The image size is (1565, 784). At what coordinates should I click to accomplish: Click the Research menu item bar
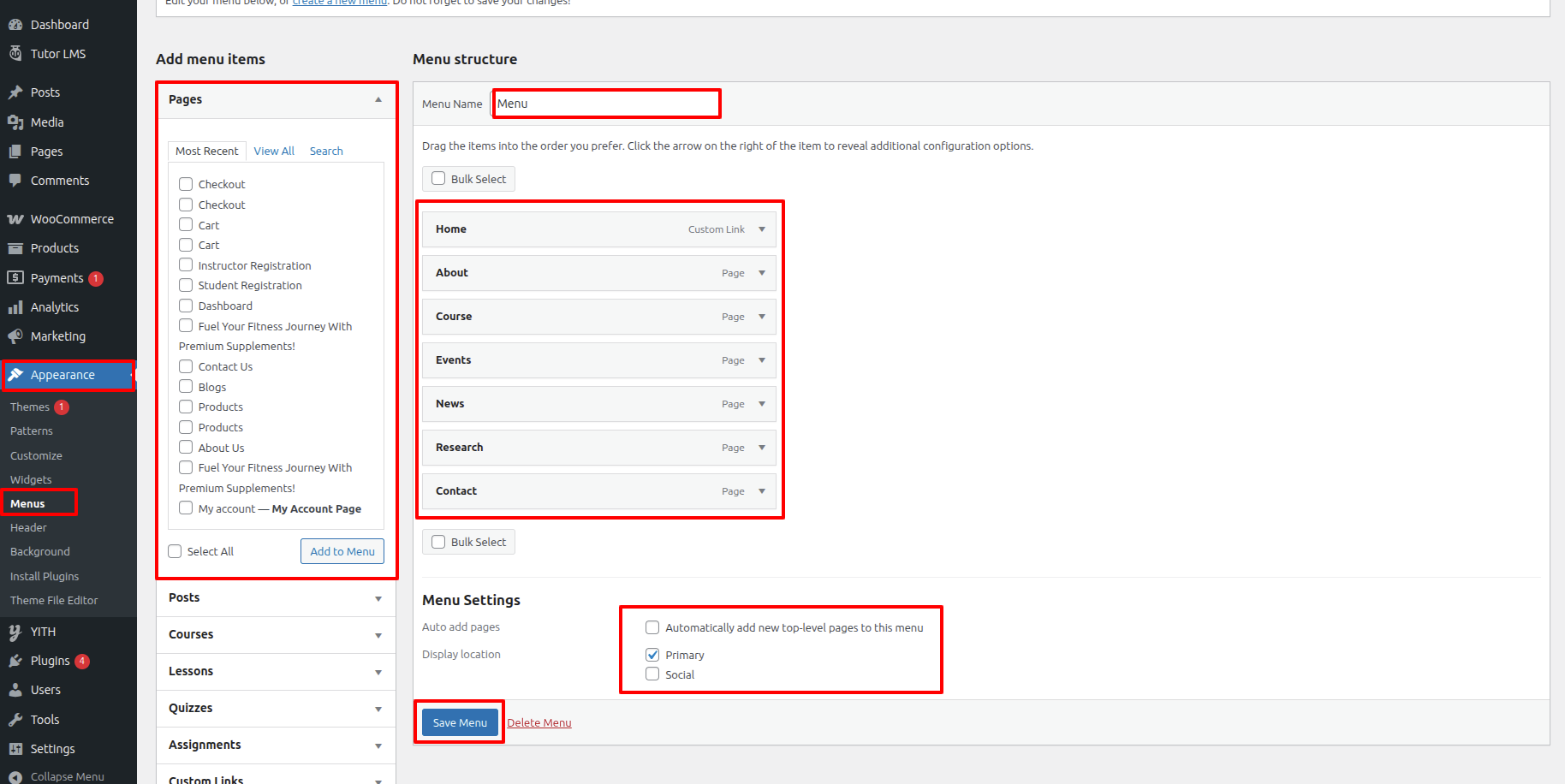(599, 448)
